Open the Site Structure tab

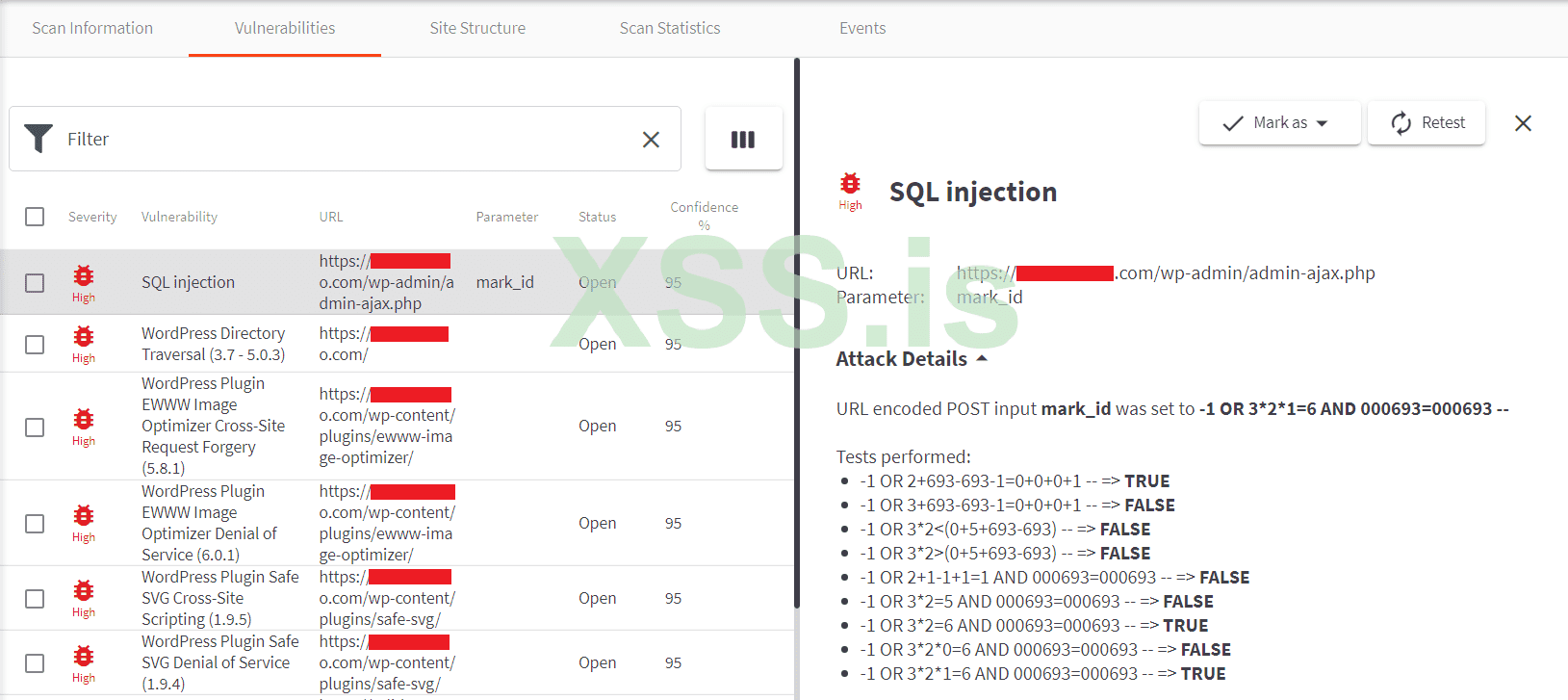click(477, 29)
